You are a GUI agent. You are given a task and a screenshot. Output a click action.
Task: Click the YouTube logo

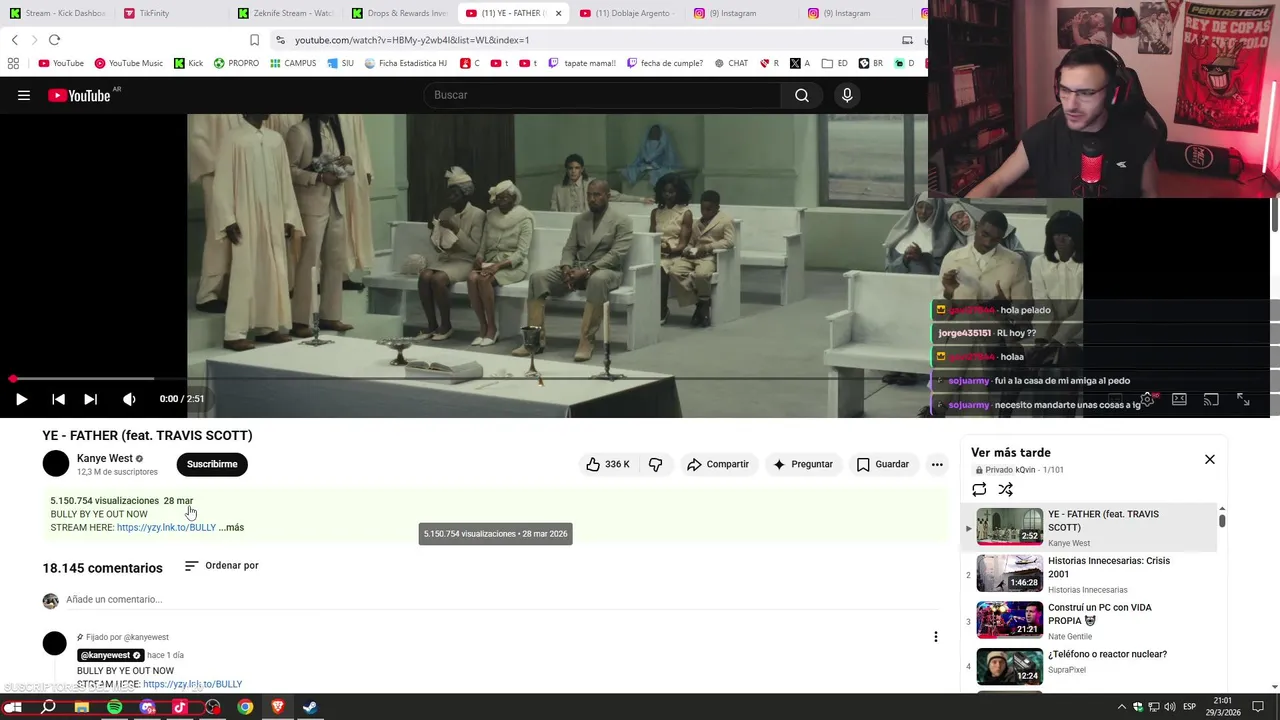click(x=79, y=95)
